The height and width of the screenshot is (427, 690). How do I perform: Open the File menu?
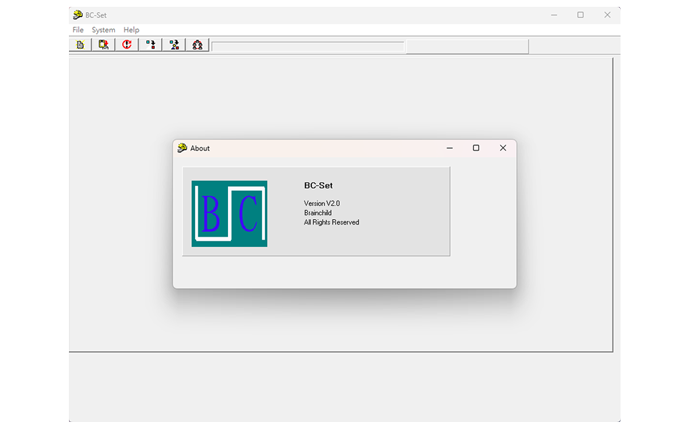tap(78, 30)
